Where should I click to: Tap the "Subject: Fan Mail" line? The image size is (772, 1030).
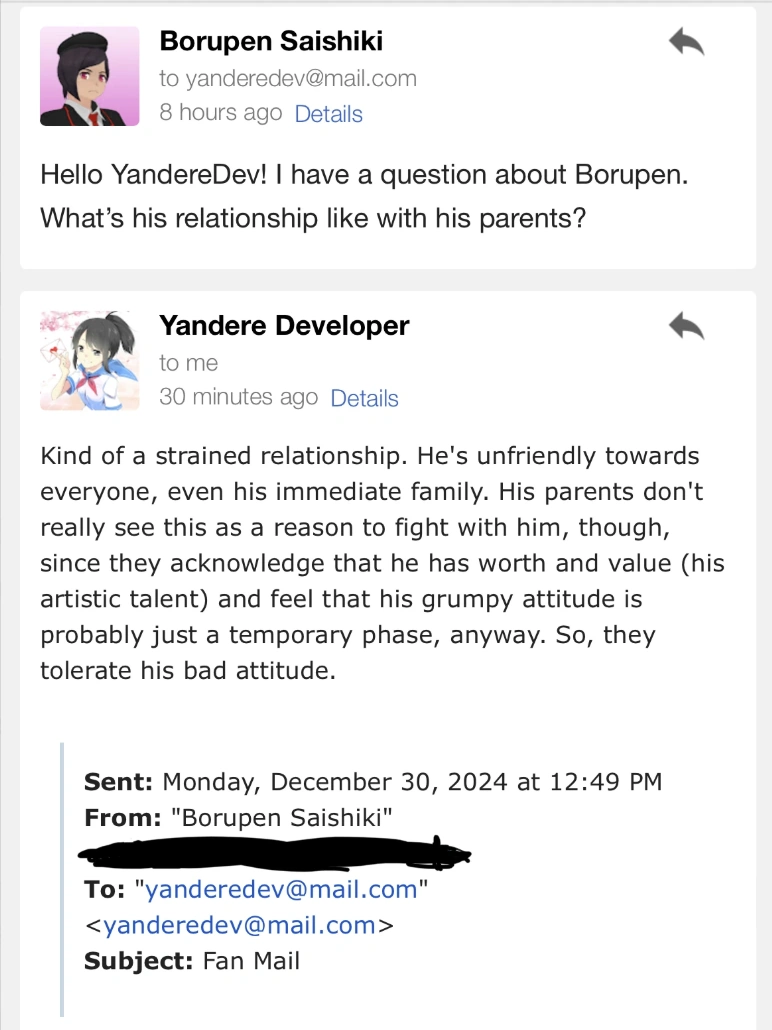192,961
